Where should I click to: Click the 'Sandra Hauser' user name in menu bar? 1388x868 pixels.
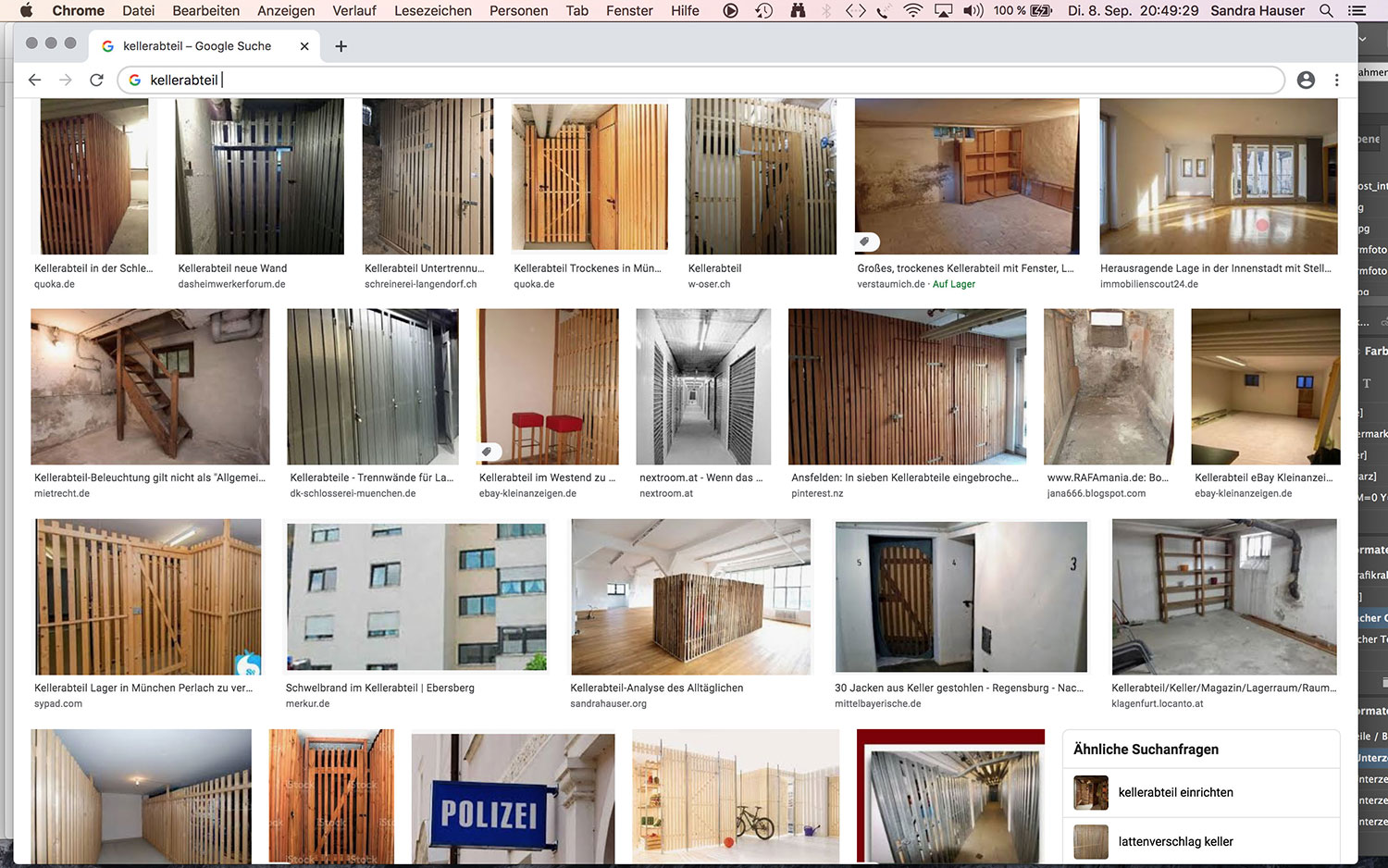tap(1258, 10)
